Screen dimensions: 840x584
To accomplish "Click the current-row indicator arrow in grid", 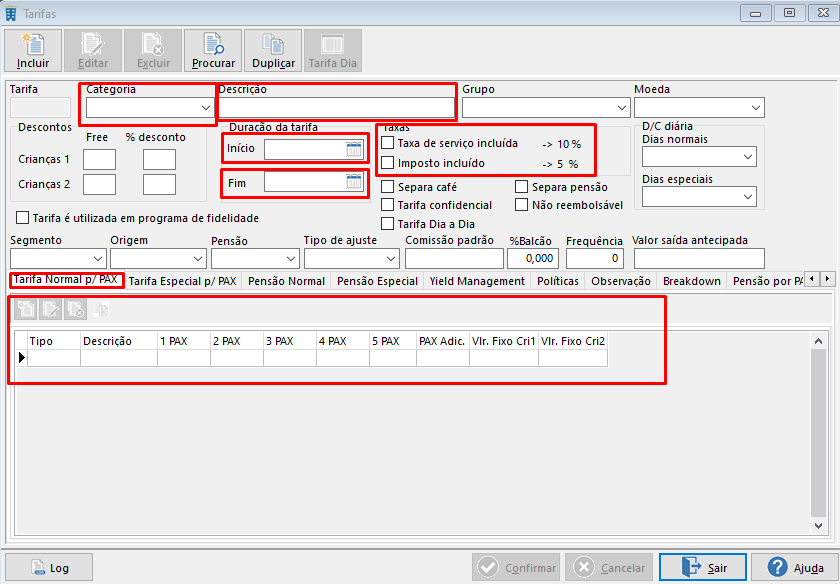I will click(21, 357).
